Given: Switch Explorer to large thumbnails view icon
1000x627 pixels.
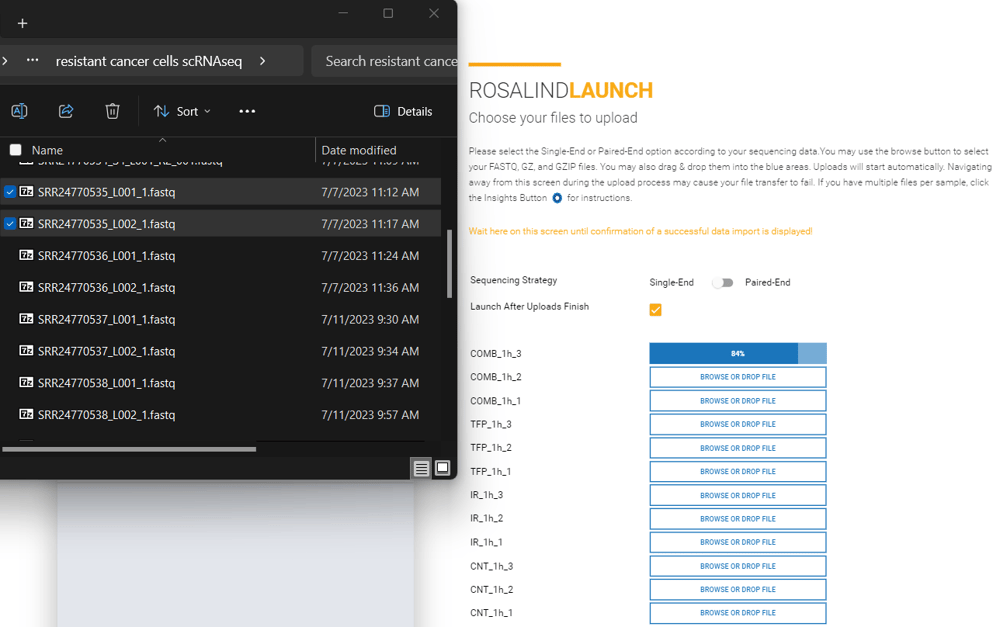Looking at the screenshot, I should (443, 468).
